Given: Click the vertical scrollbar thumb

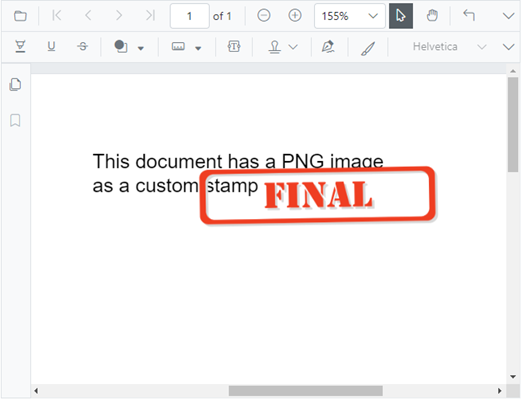Looking at the screenshot, I should pos(513,124).
